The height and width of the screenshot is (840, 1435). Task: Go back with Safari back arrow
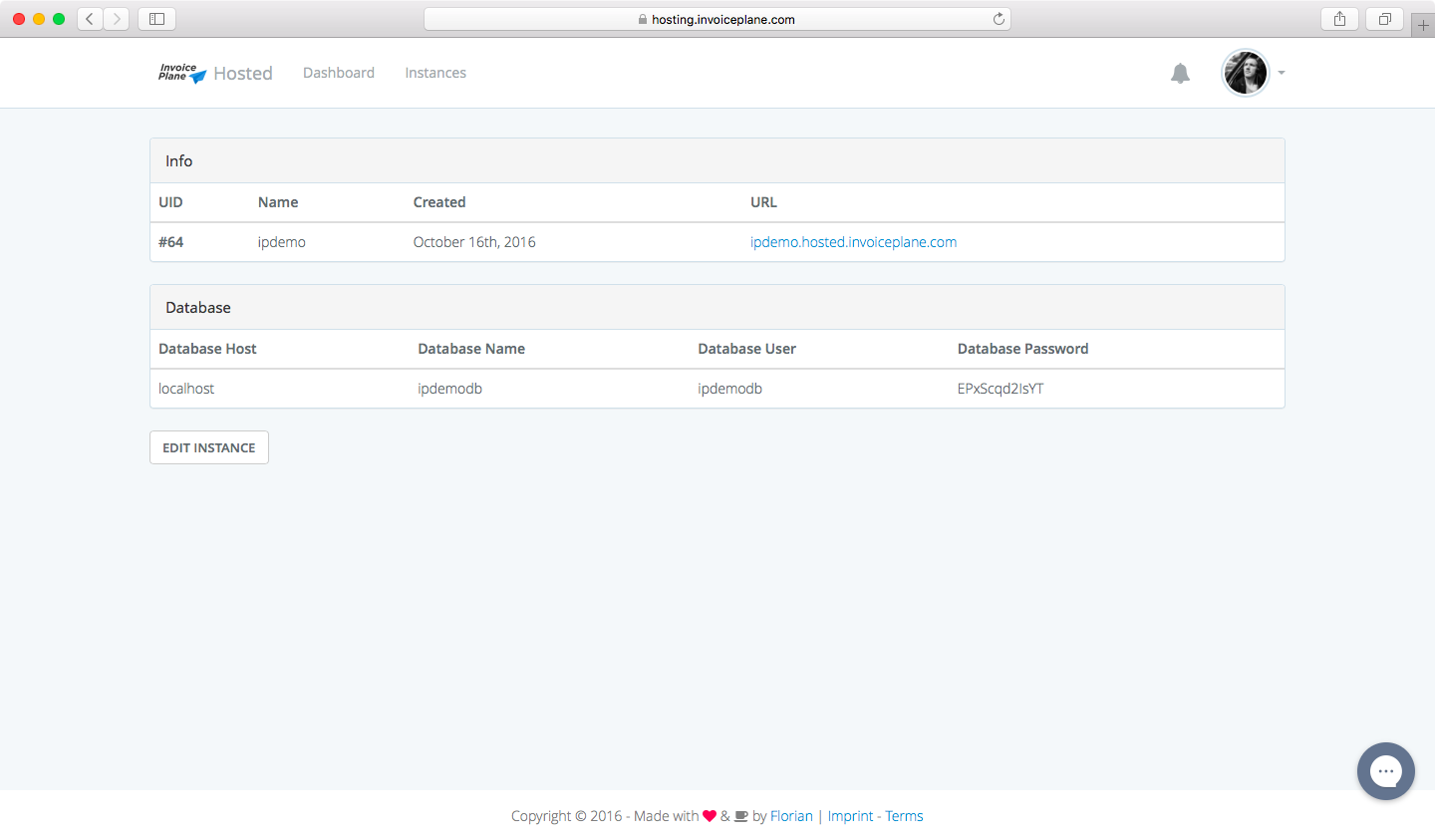91,19
